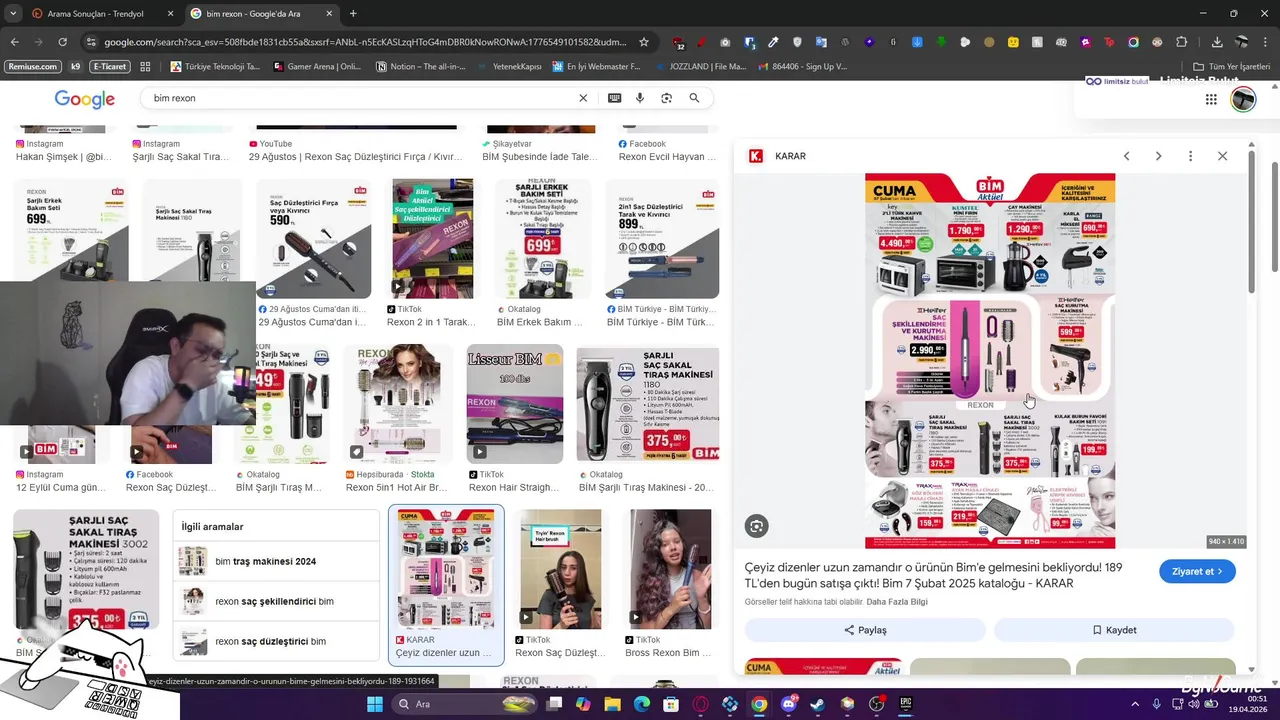Open the JOZZLAND File Manager bookmark
Viewport: 1280px width, 720px height.
(701, 67)
